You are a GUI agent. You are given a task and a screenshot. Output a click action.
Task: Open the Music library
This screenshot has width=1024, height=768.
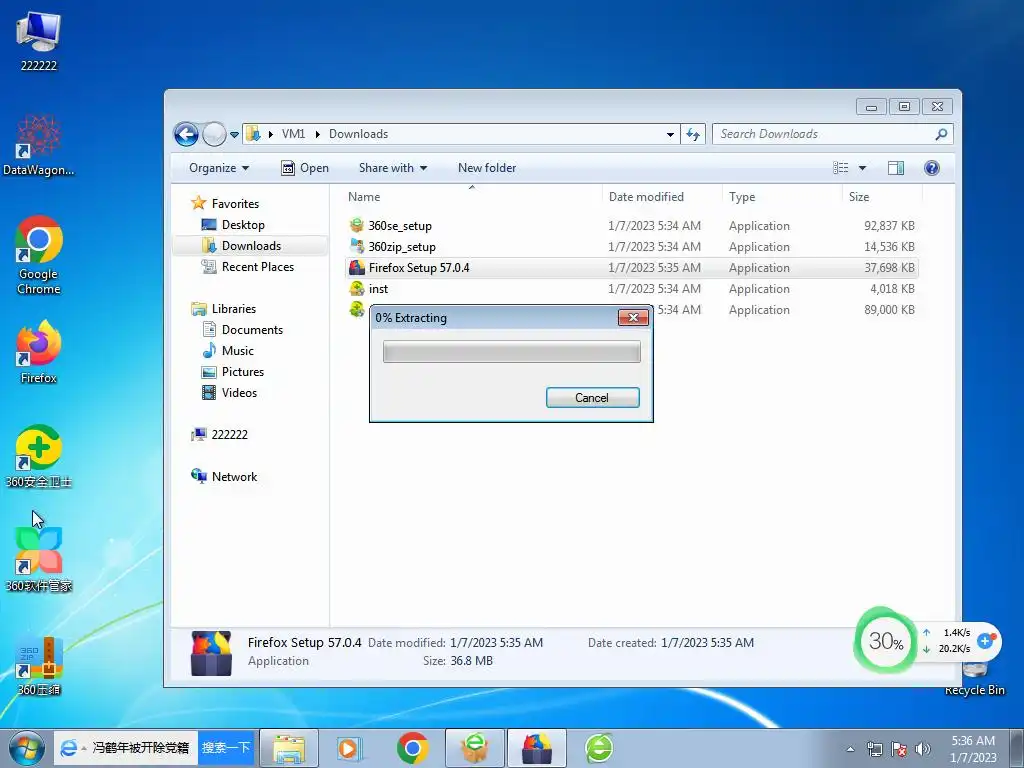tap(228, 351)
